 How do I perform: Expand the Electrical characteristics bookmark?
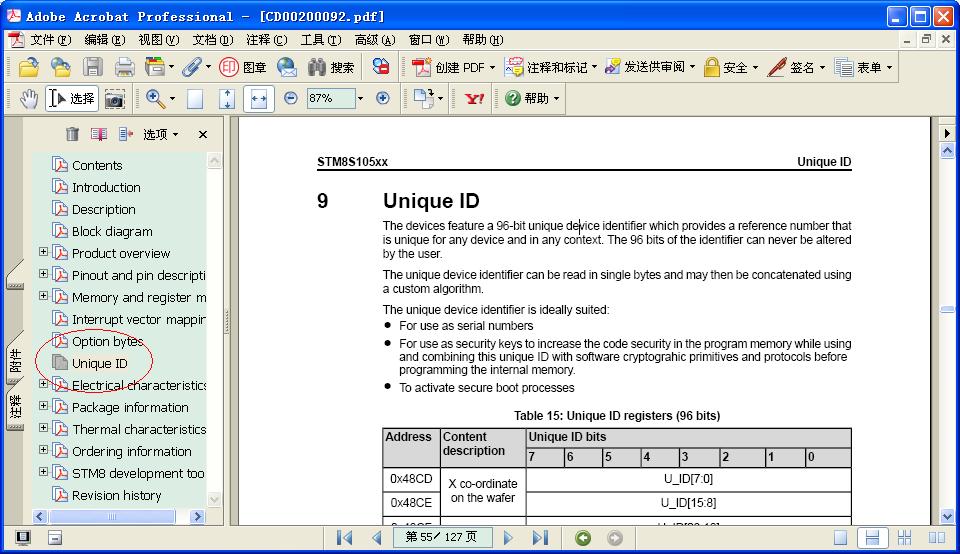(x=43, y=384)
